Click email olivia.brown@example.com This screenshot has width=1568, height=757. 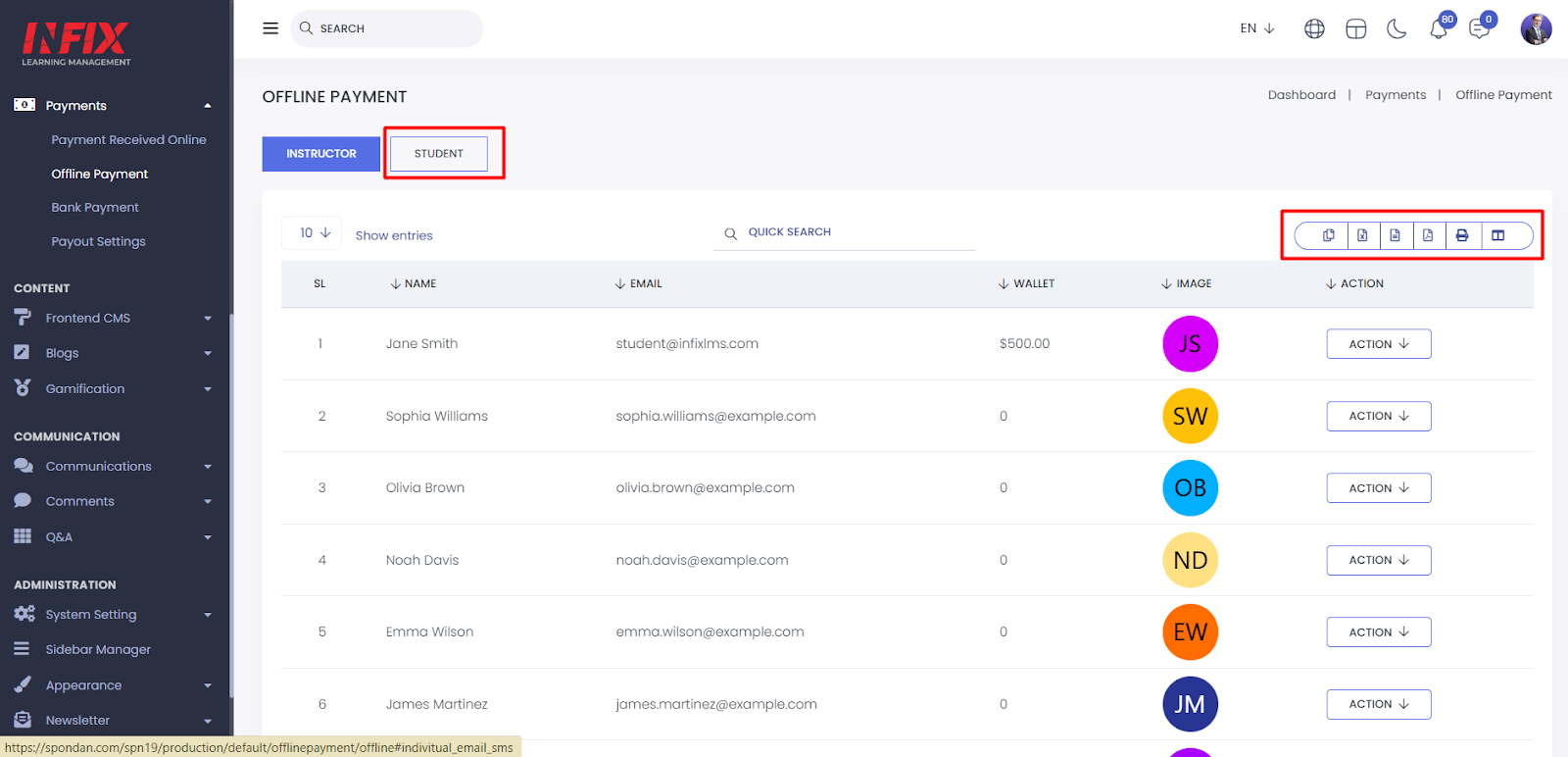(x=705, y=488)
